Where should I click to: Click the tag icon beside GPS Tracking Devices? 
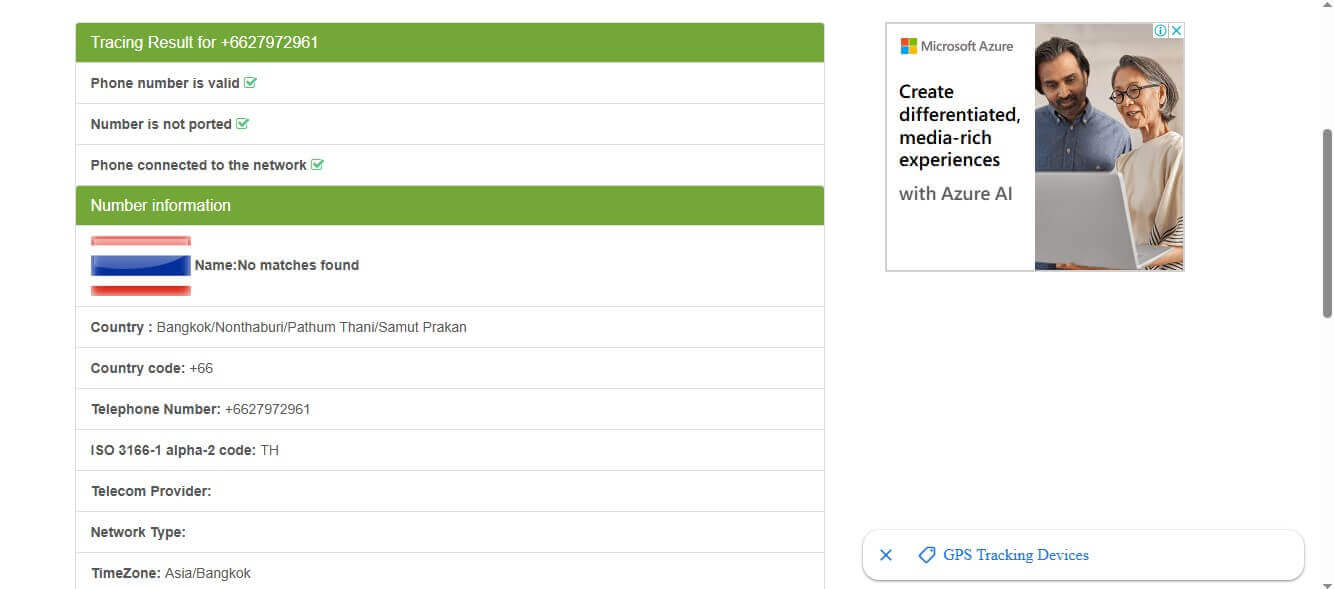(x=927, y=555)
